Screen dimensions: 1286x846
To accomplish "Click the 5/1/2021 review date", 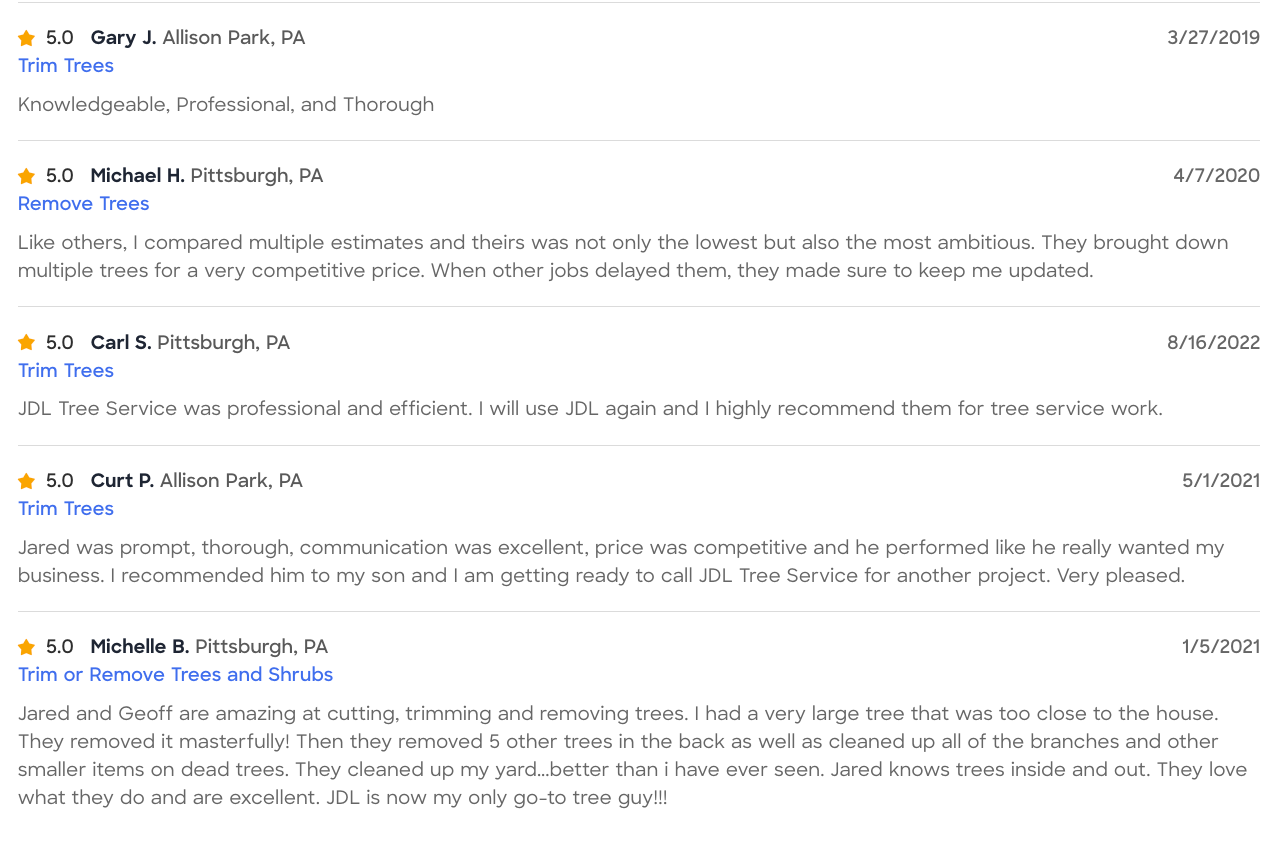I will pyautogui.click(x=1221, y=481).
